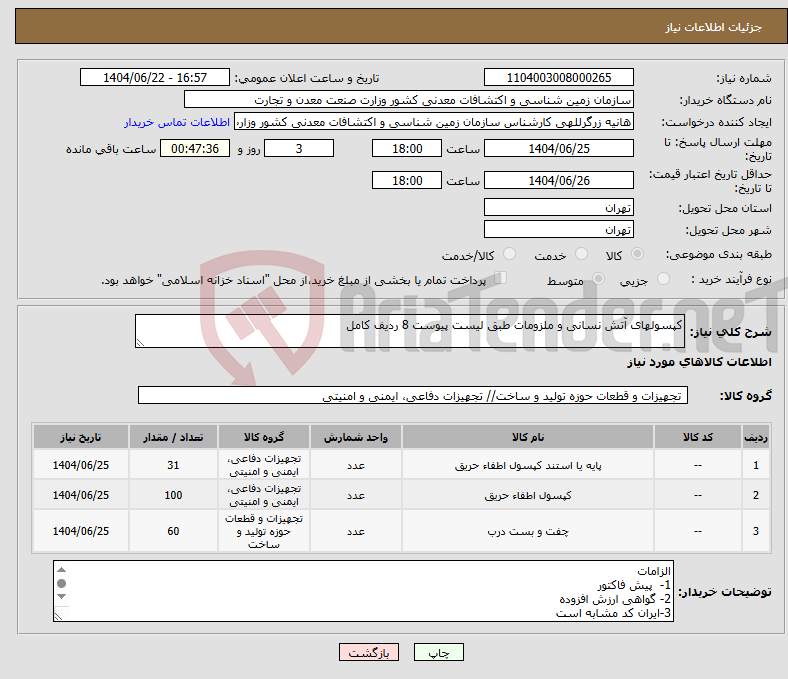This screenshot has height=679, width=788.
Task: Click the response deadline date 1404/06/25 field
Action: click(x=559, y=148)
